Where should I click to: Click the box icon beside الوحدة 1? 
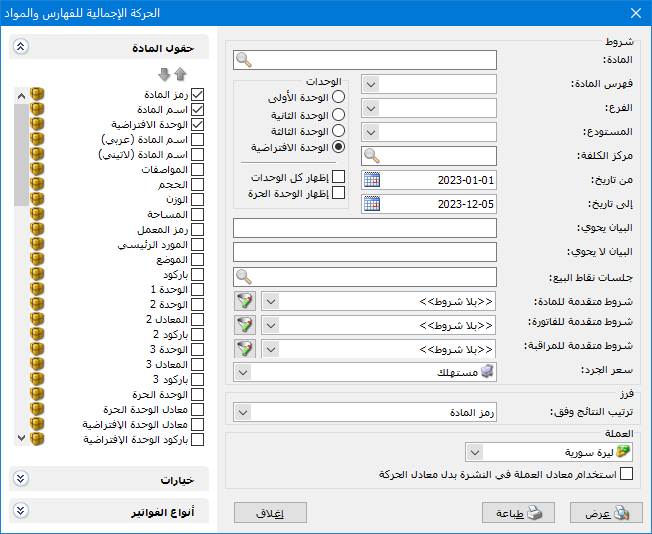click(37, 289)
